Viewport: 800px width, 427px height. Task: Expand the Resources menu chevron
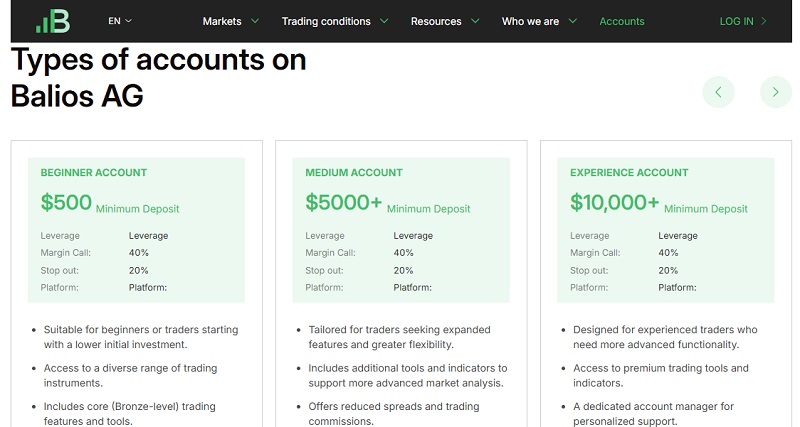click(x=475, y=21)
